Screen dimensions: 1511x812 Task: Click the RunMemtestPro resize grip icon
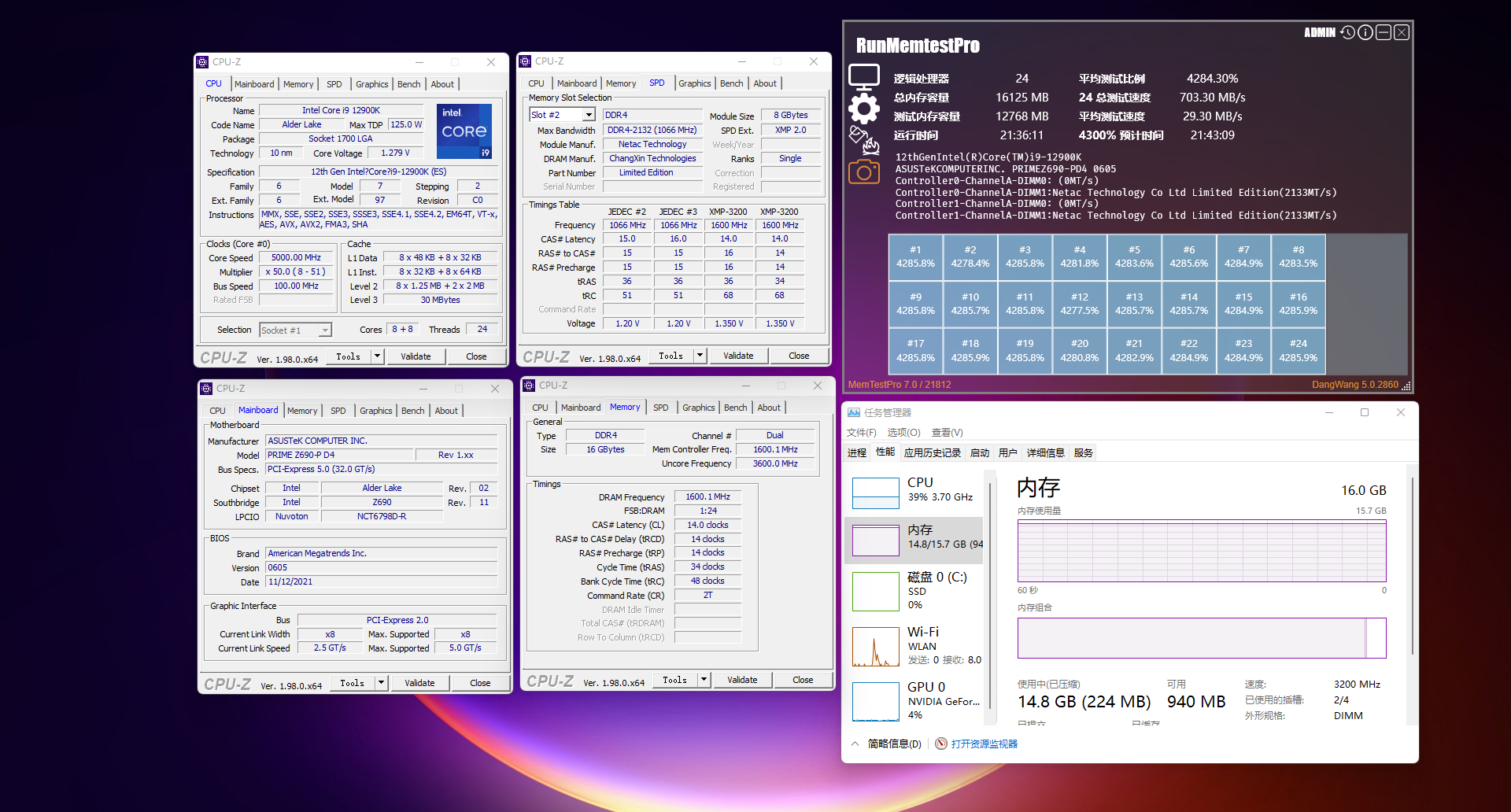1406,386
